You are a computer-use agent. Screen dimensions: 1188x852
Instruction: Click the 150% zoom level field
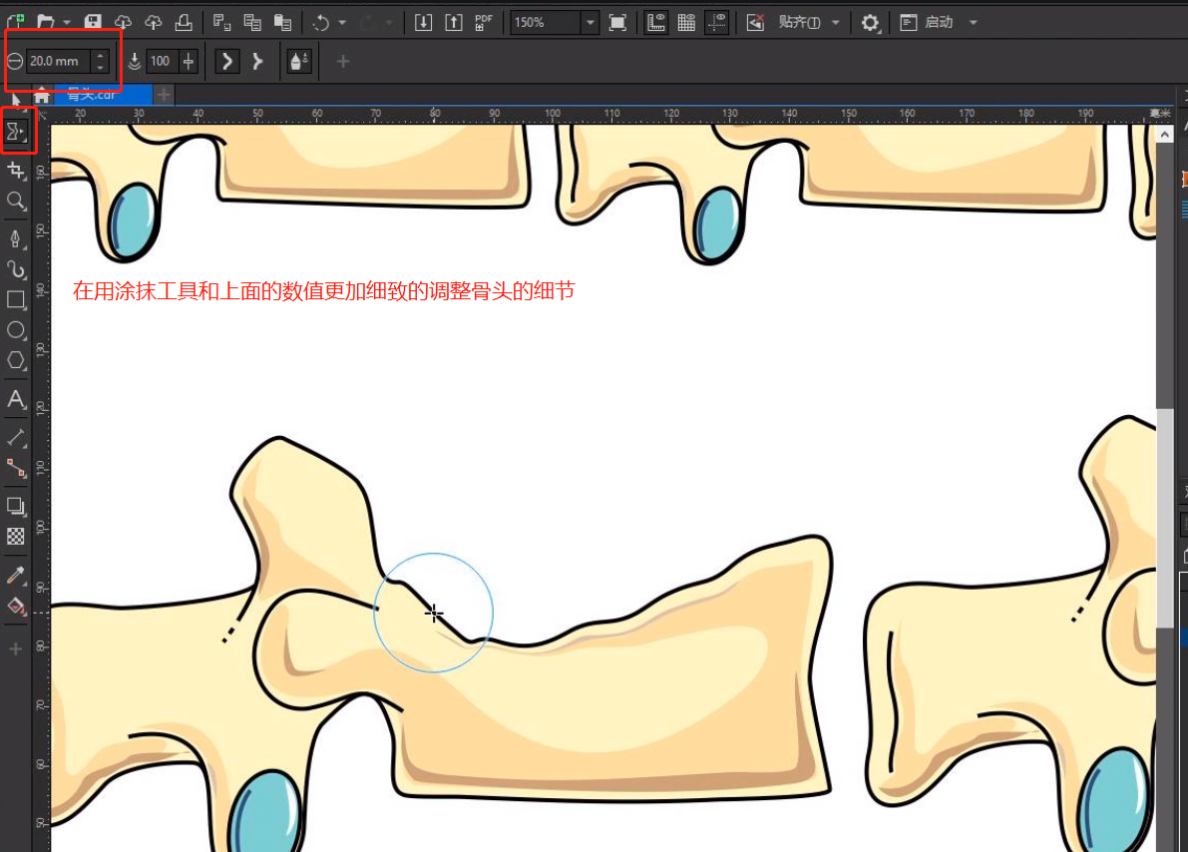pos(546,22)
